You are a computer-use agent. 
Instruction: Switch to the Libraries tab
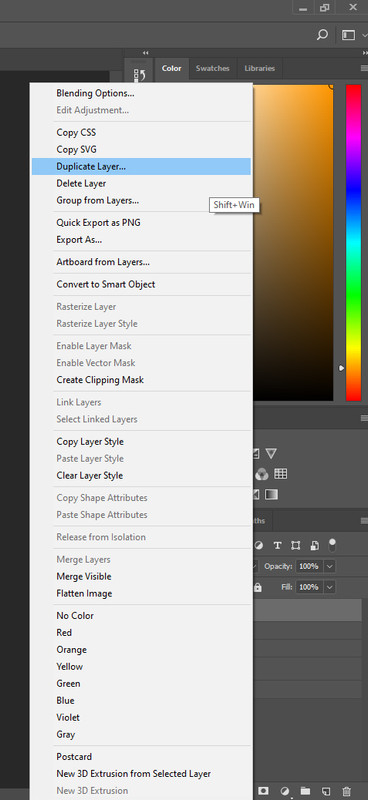tap(259, 68)
